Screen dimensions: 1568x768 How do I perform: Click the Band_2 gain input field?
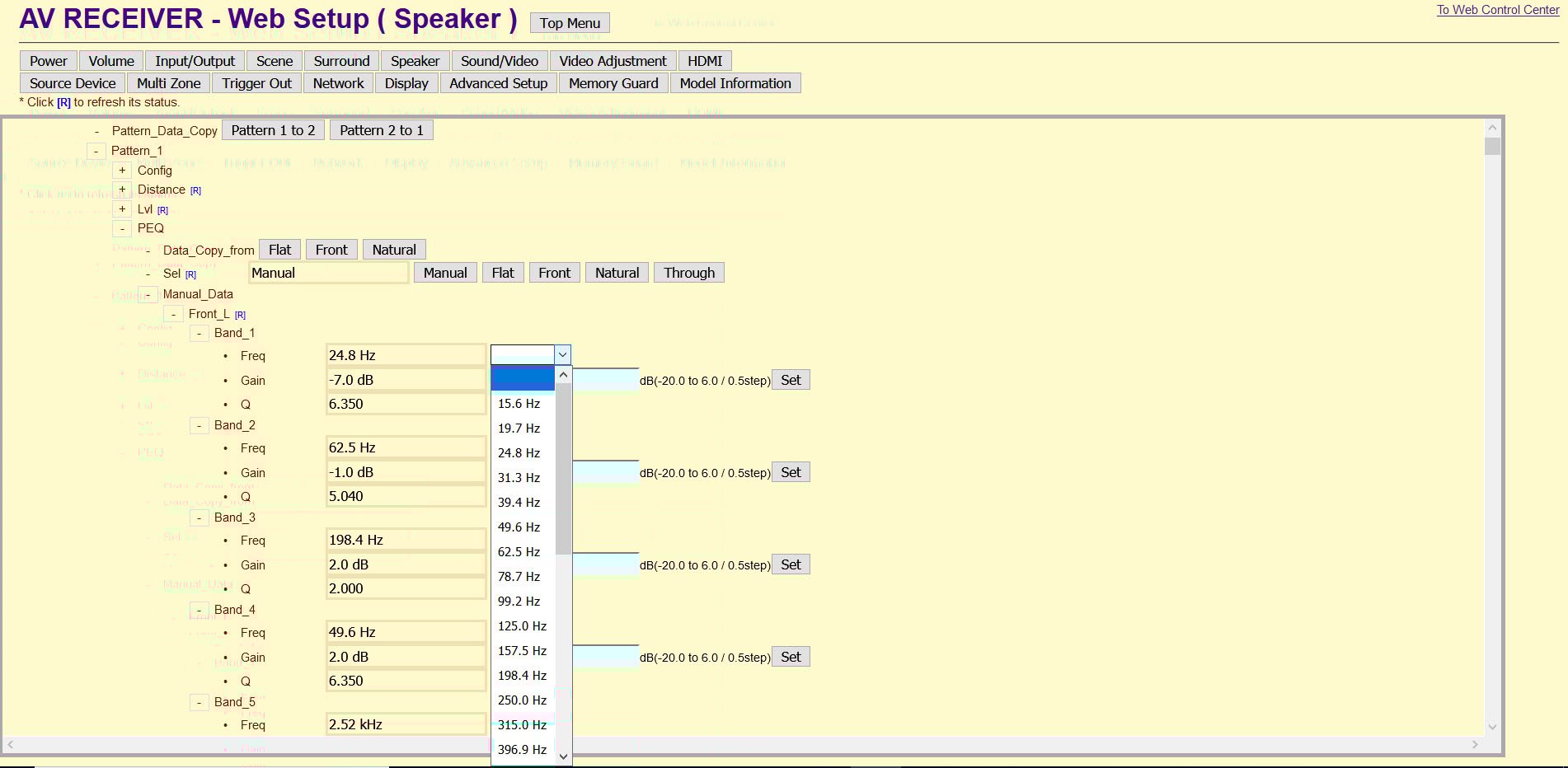pyautogui.click(x=605, y=472)
